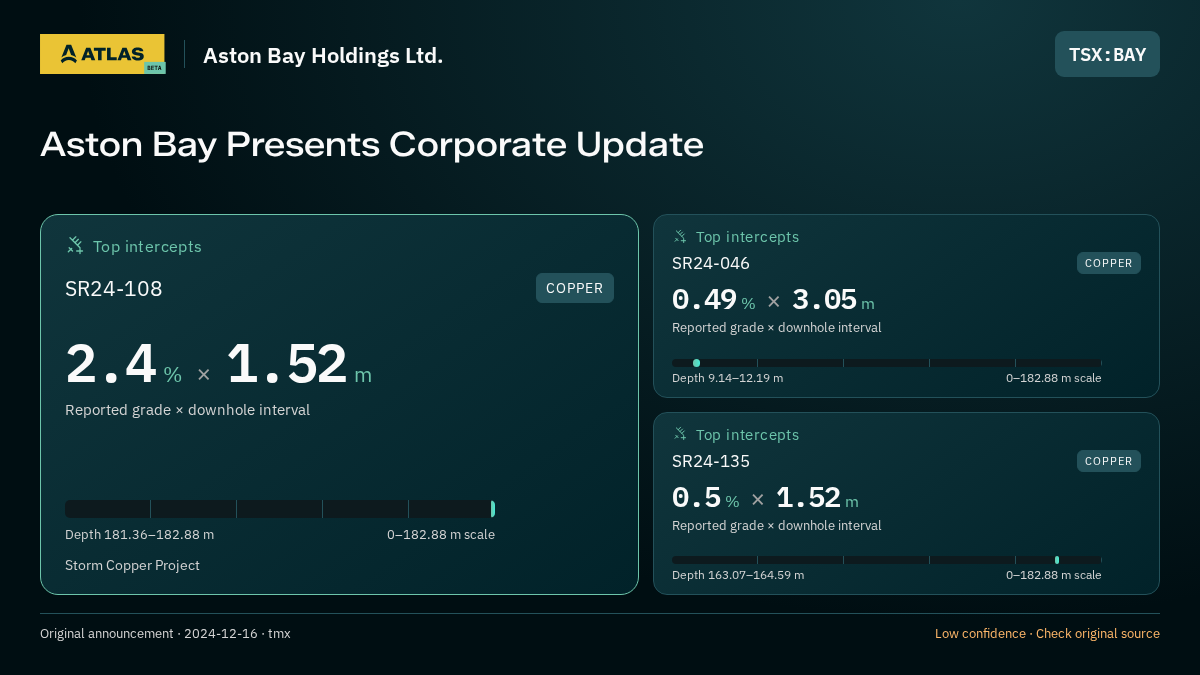Click the 3.05 m interval value

pyautogui.click(x=833, y=300)
